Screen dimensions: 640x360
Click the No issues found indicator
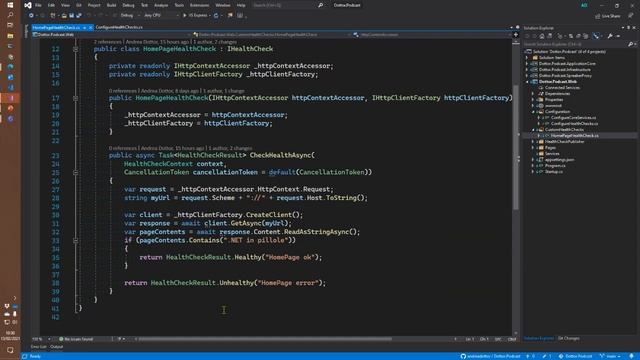(76, 339)
